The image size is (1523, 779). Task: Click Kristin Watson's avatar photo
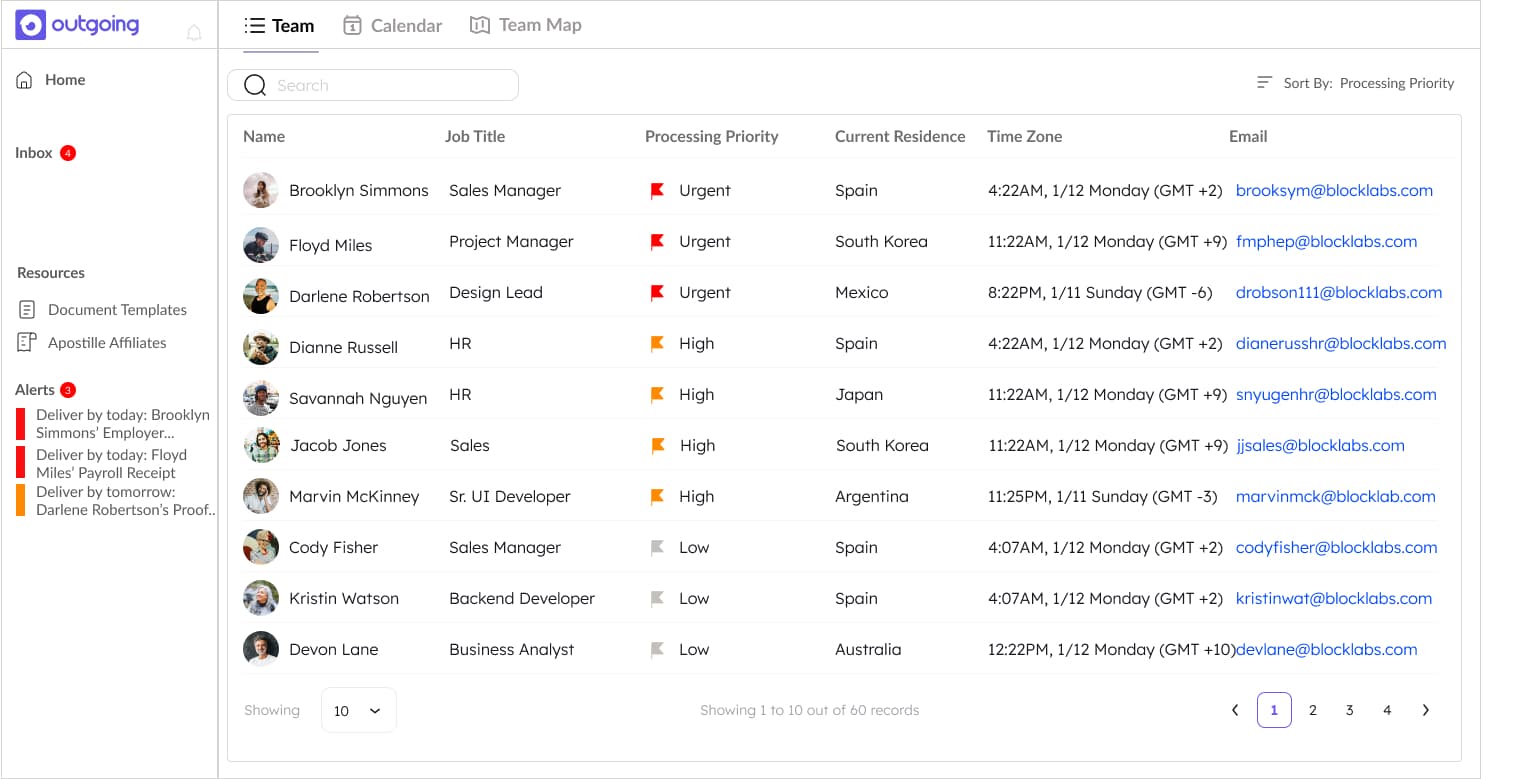pyautogui.click(x=261, y=598)
